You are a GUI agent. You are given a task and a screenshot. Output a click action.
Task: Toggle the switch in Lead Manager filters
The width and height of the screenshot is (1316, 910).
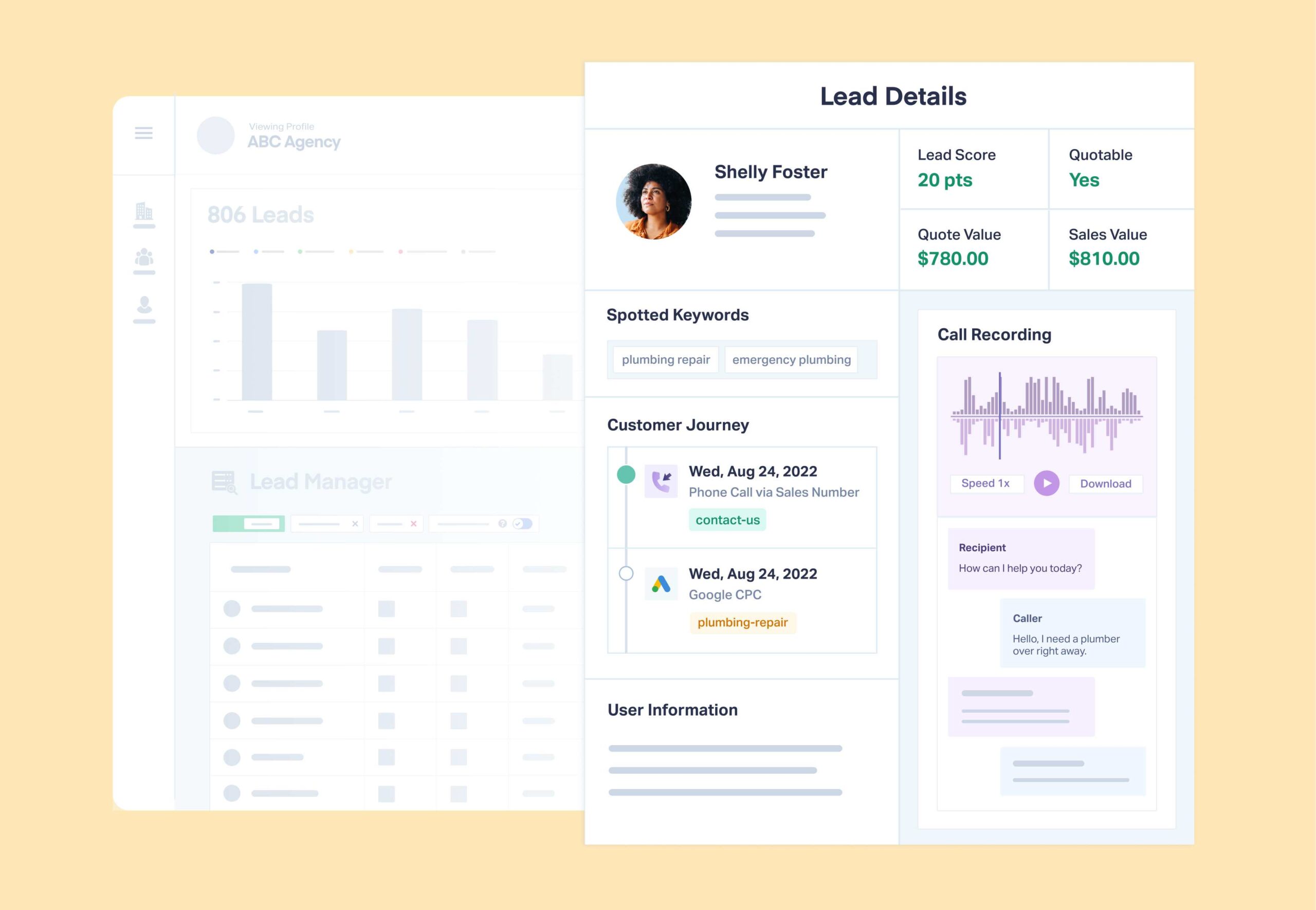click(x=522, y=524)
